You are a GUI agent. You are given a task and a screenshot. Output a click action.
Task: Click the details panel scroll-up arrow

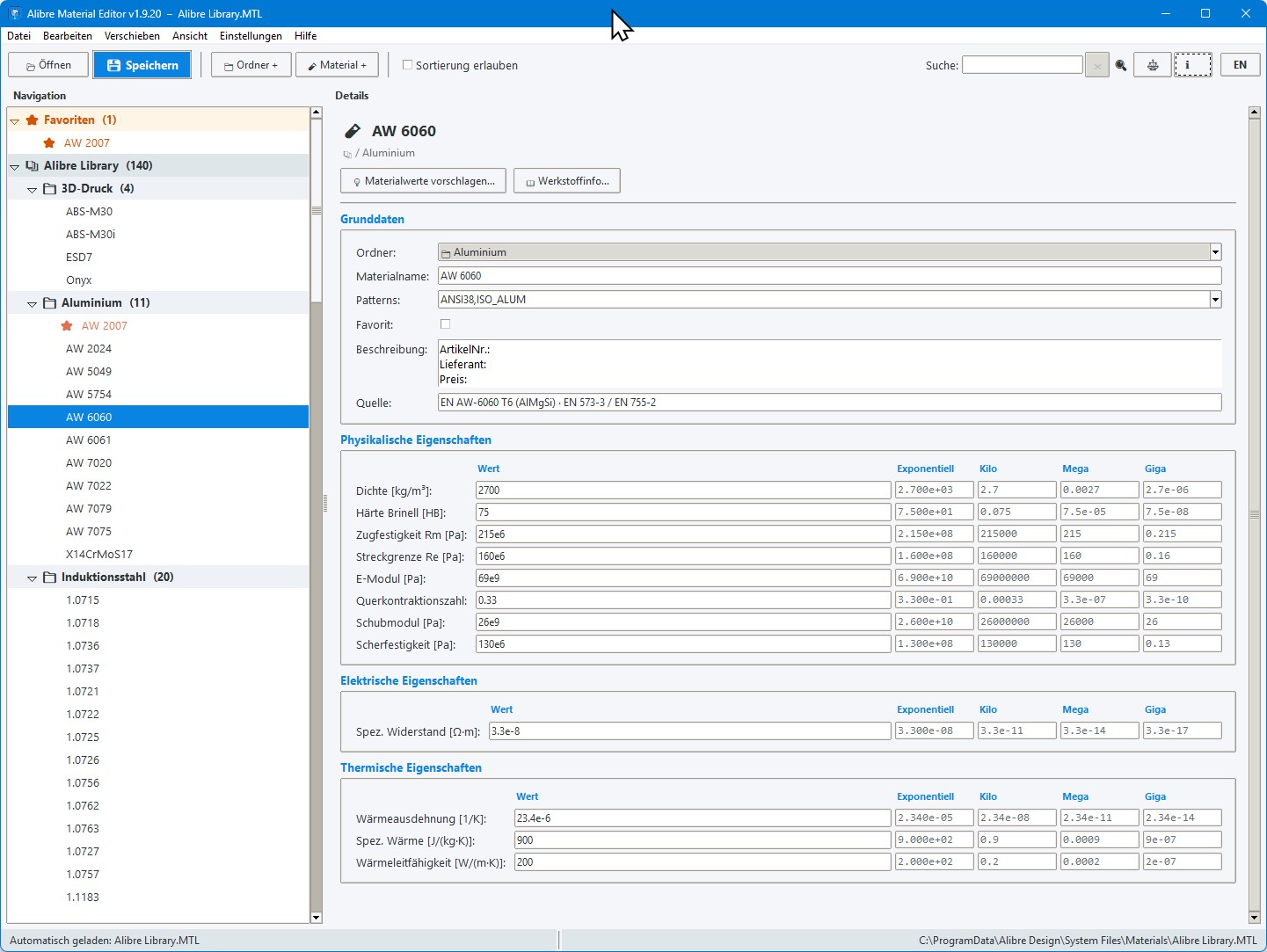(1255, 113)
